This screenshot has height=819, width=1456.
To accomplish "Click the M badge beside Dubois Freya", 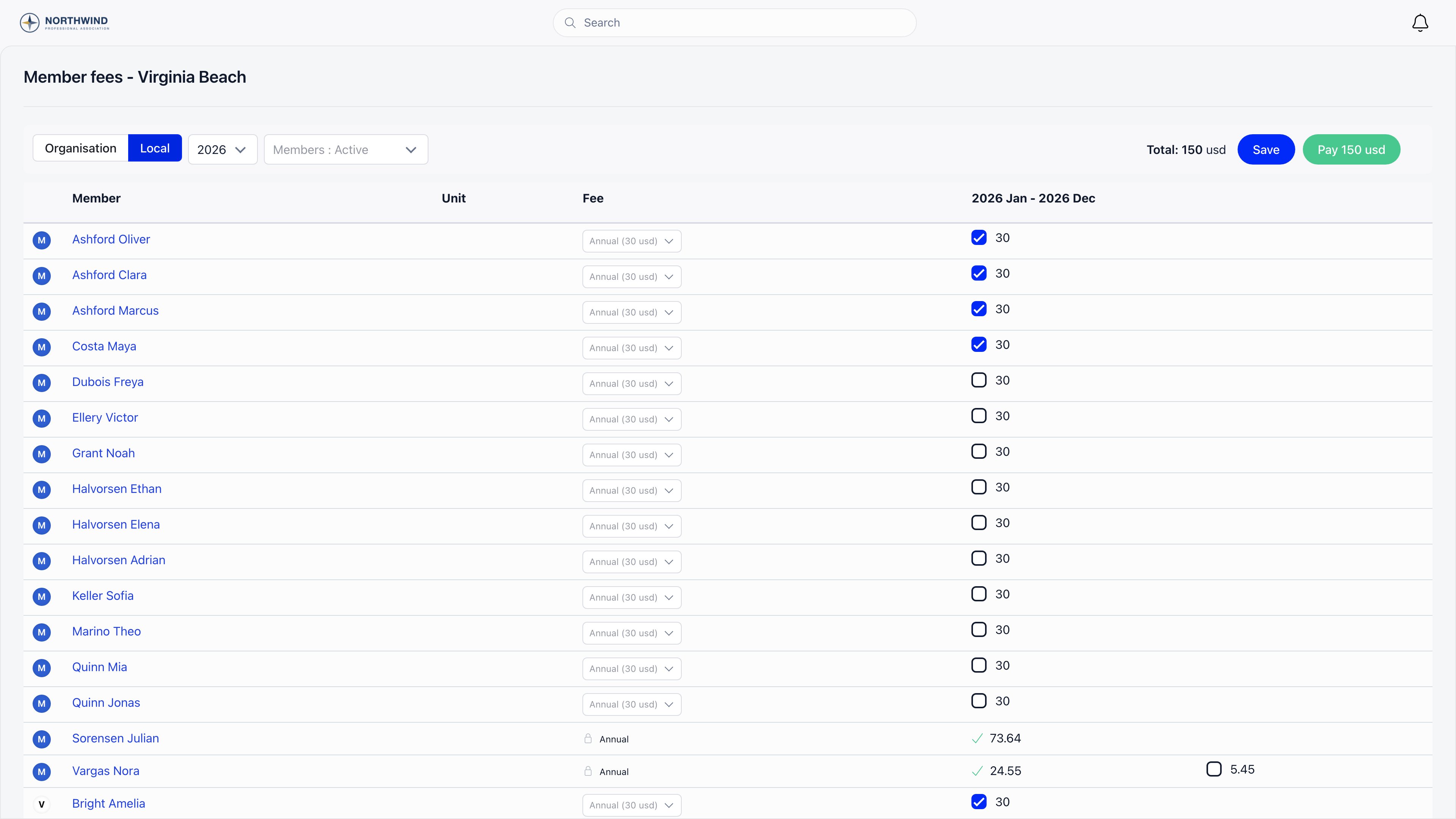I will (41, 383).
